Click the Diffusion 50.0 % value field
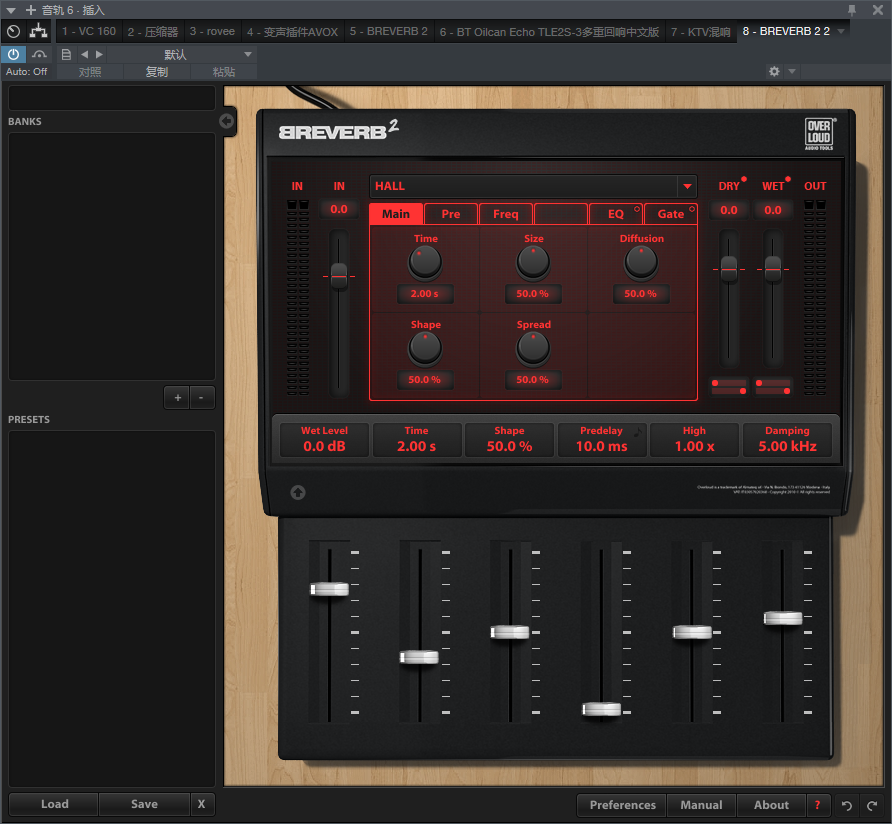The width and height of the screenshot is (892, 824). 641,294
